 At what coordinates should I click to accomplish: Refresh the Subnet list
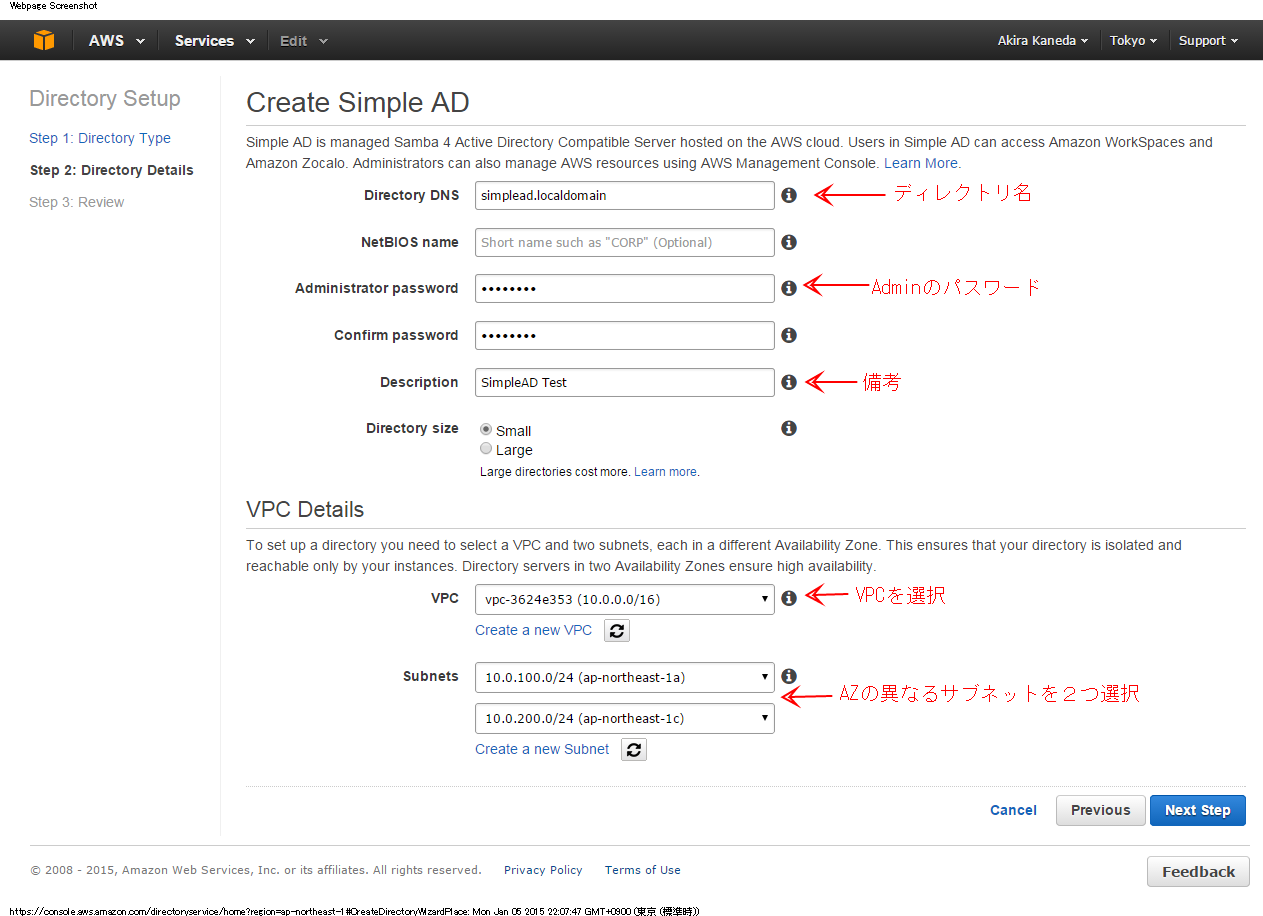click(634, 749)
